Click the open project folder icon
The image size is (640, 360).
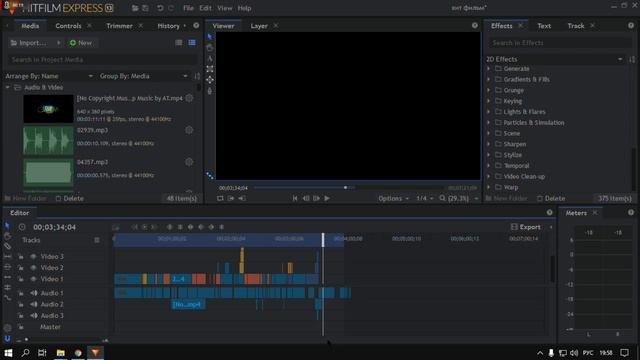135,8
